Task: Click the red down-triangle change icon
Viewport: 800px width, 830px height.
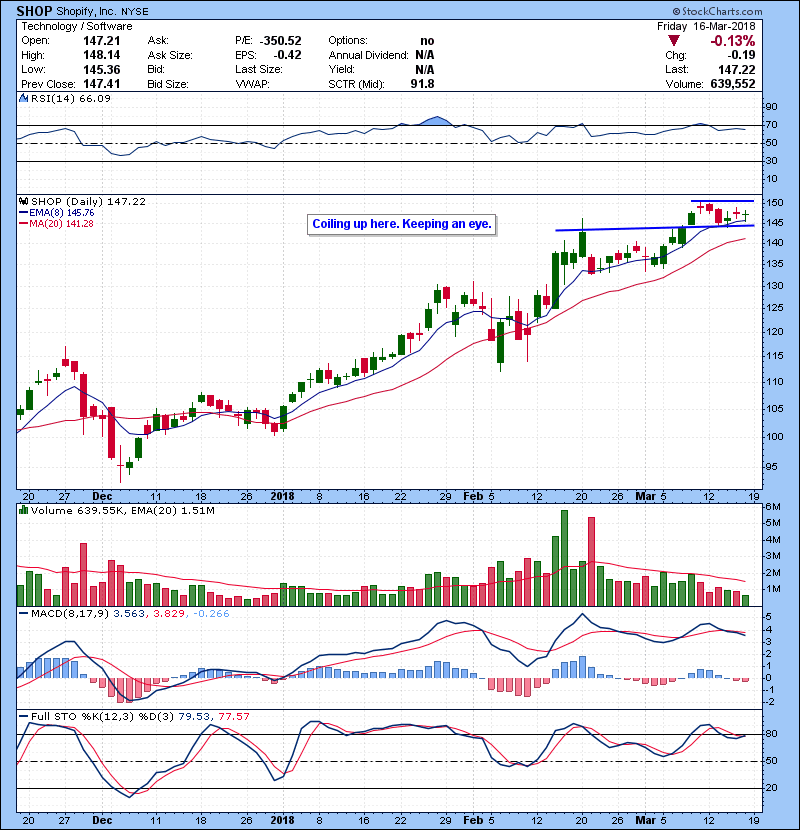Action: coord(673,41)
